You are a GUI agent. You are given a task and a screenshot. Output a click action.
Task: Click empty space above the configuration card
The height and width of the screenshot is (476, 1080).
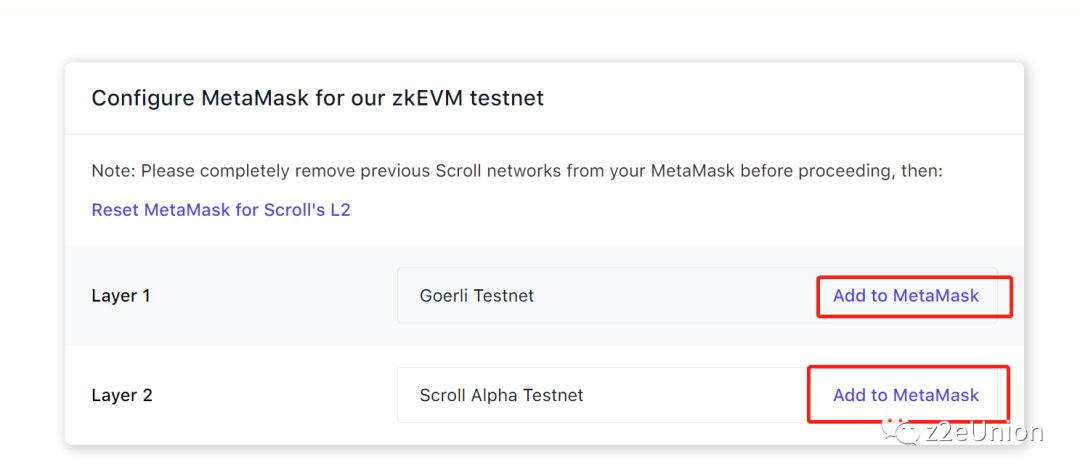540,30
